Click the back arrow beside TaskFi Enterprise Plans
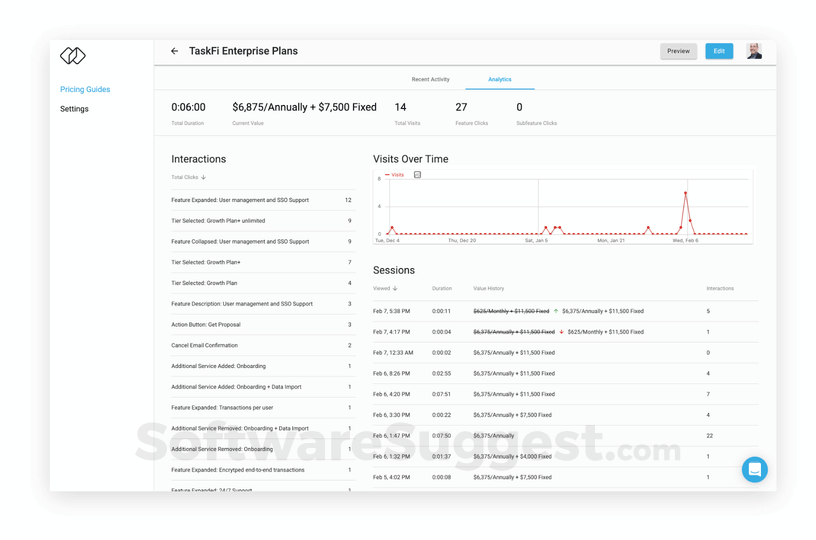The image size is (816, 540). coord(174,51)
